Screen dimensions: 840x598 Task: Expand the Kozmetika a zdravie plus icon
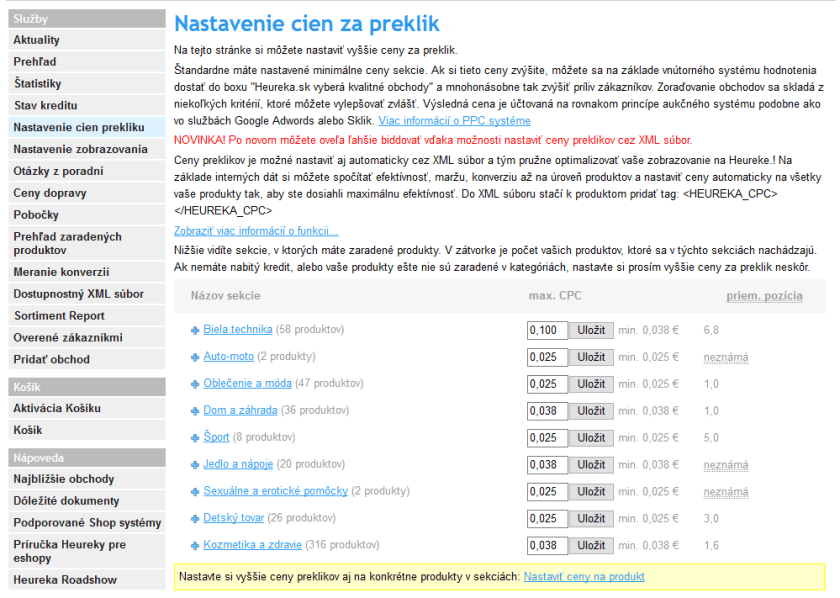(195, 545)
